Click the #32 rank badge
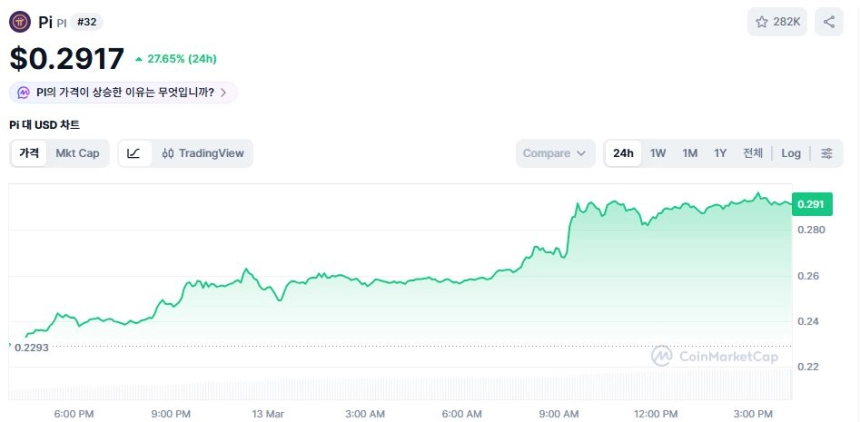Image resolution: width=860 pixels, height=422 pixels. (x=87, y=22)
